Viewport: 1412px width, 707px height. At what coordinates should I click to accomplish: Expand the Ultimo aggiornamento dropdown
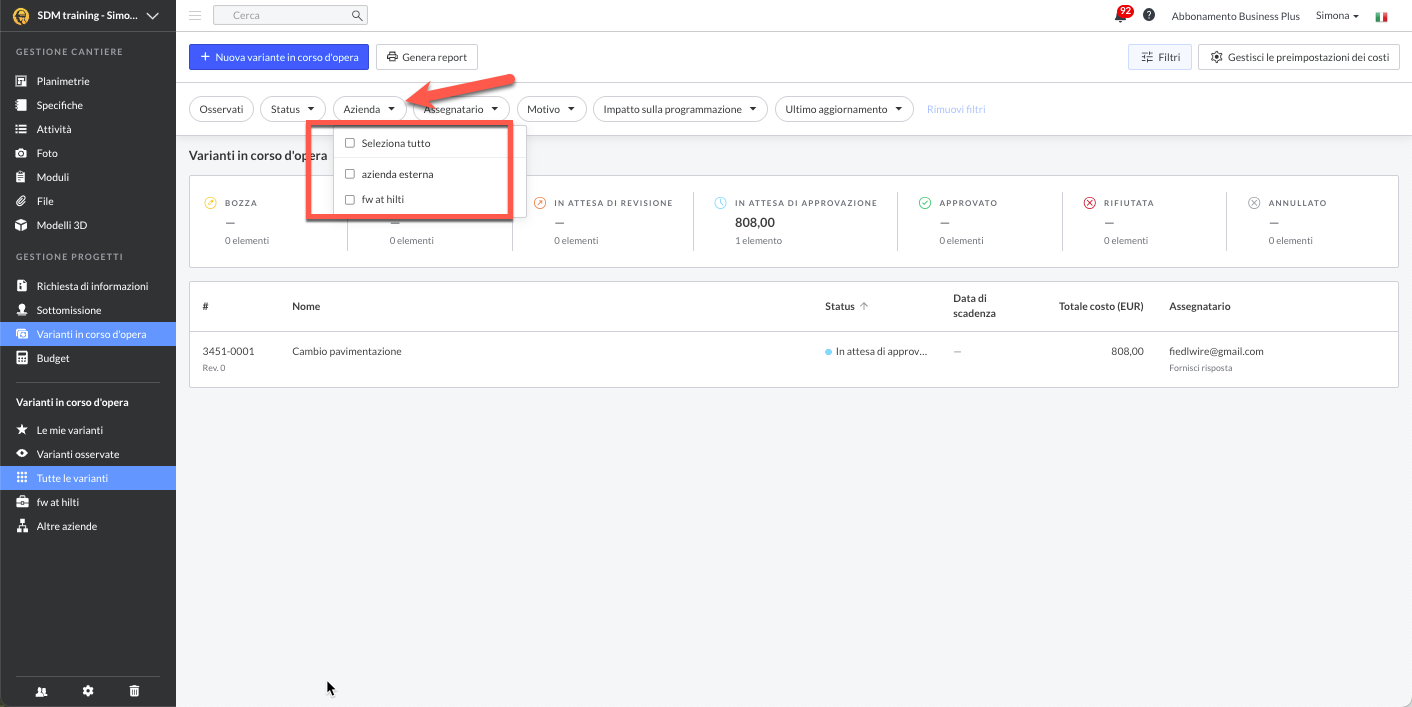point(843,109)
